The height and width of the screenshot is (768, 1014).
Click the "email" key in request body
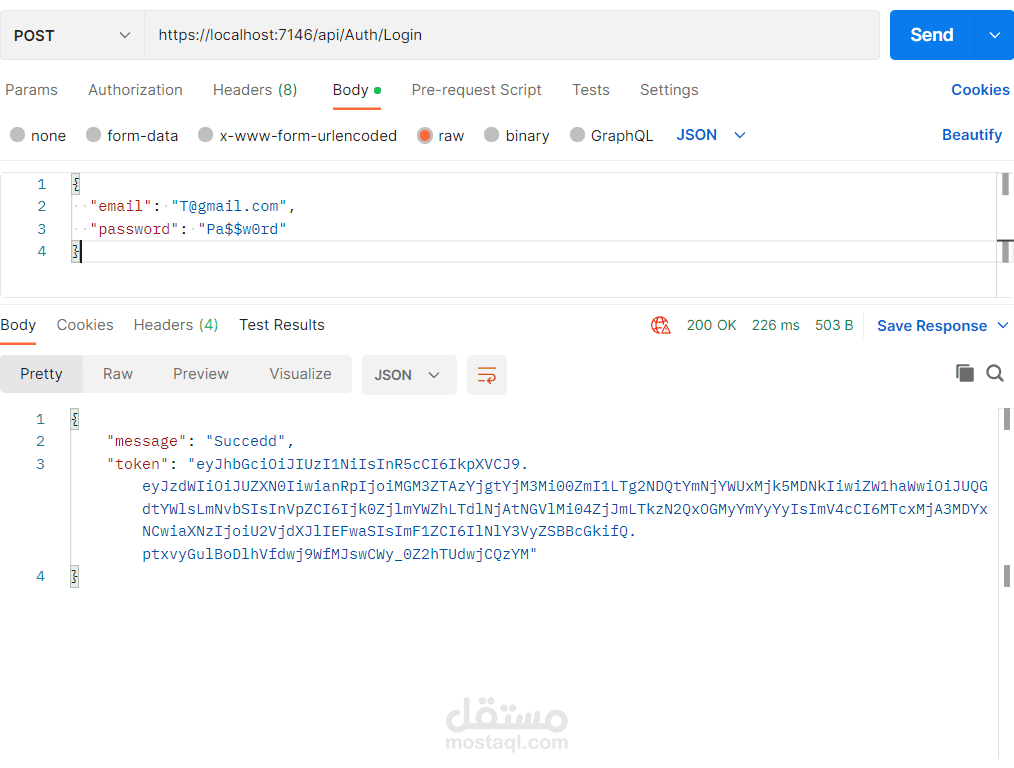[121, 206]
